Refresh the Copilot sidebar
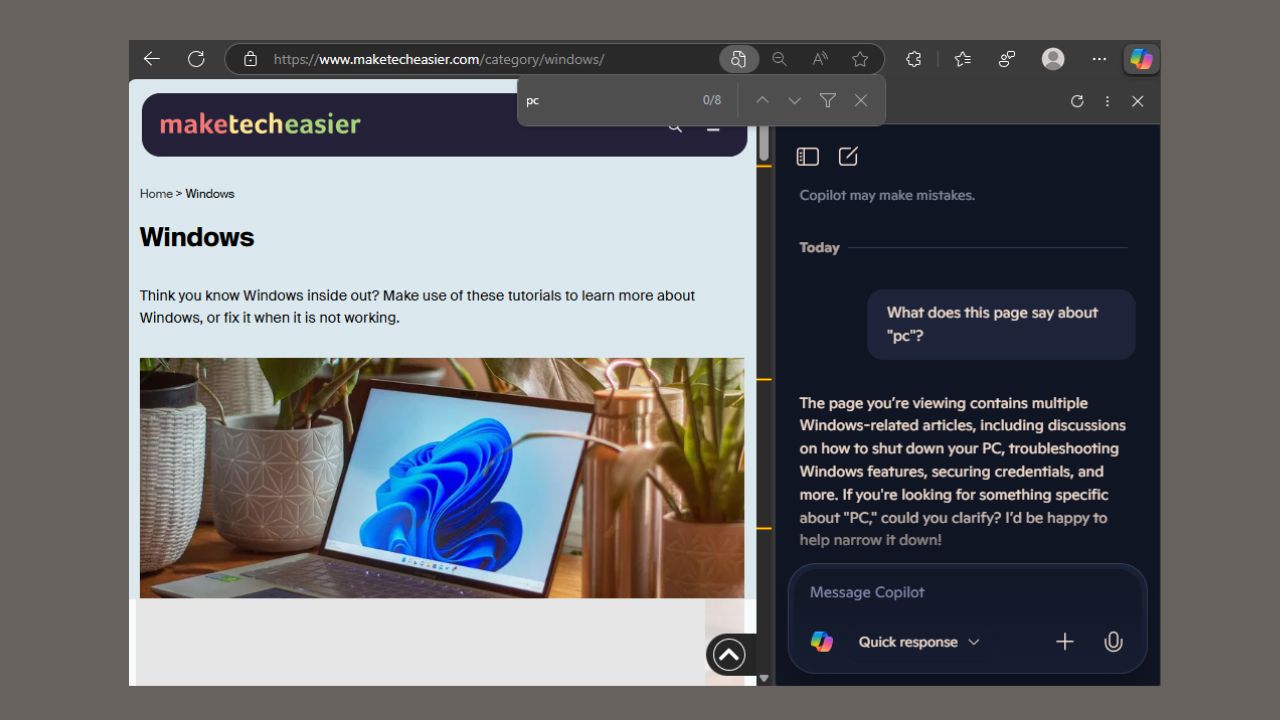The width and height of the screenshot is (1280, 720). tap(1077, 100)
